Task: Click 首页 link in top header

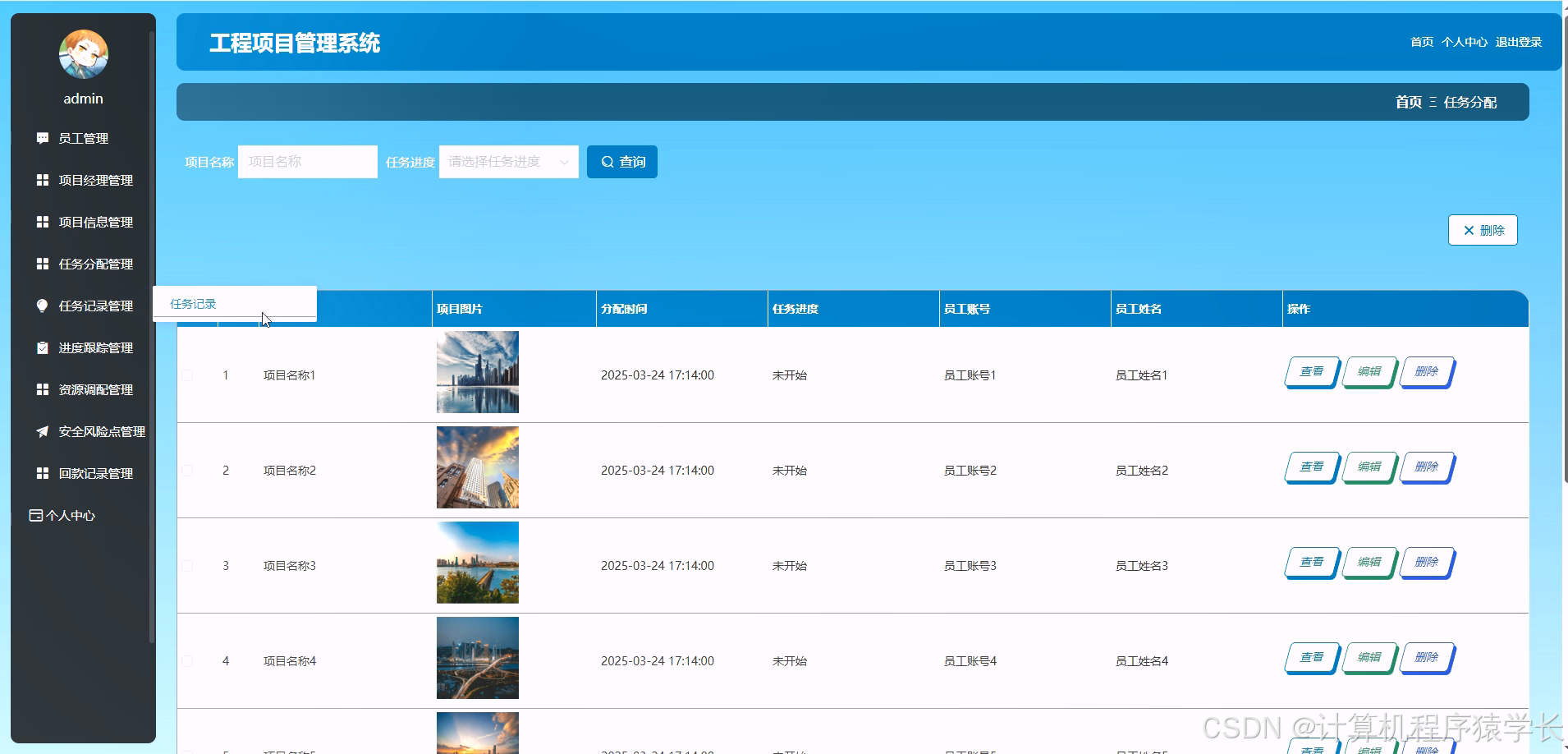Action: [x=1422, y=42]
